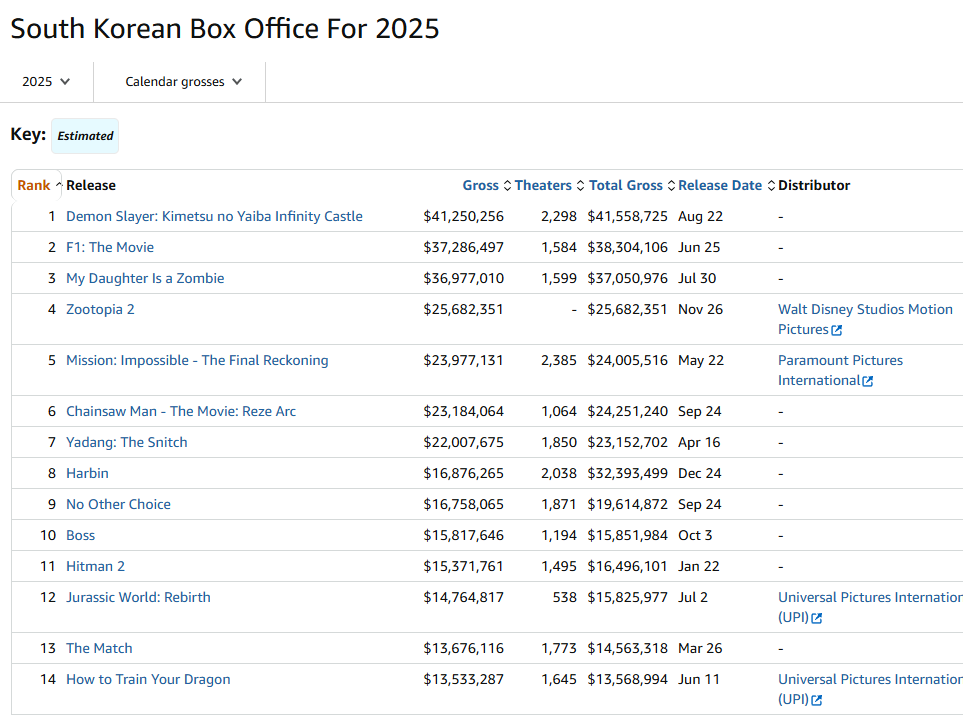The image size is (963, 715).
Task: Select the theaters value 1,871
Action: click(x=559, y=504)
